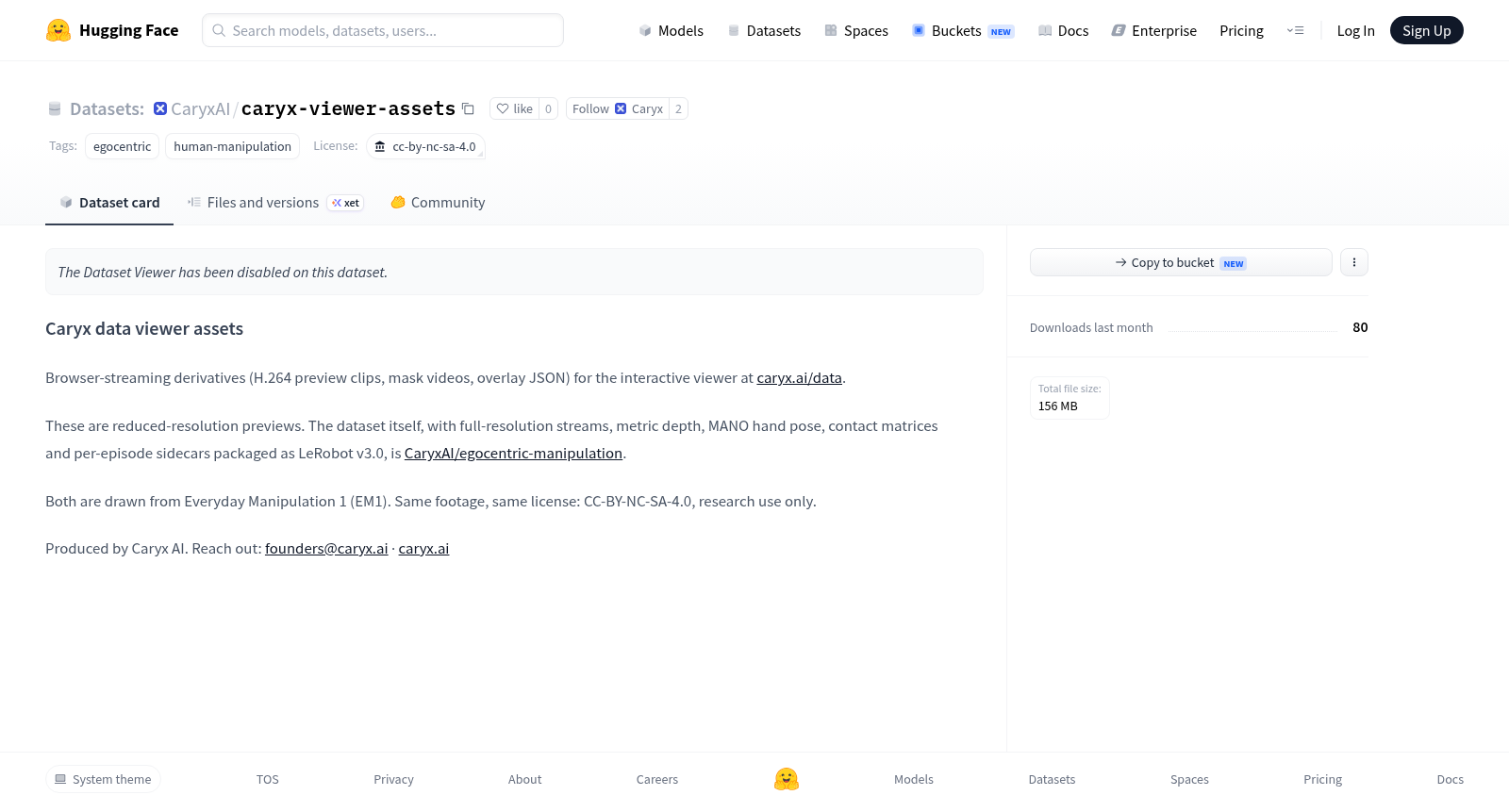The width and height of the screenshot is (1509, 812).
Task: Open the Docs footer link
Action: (x=1450, y=779)
